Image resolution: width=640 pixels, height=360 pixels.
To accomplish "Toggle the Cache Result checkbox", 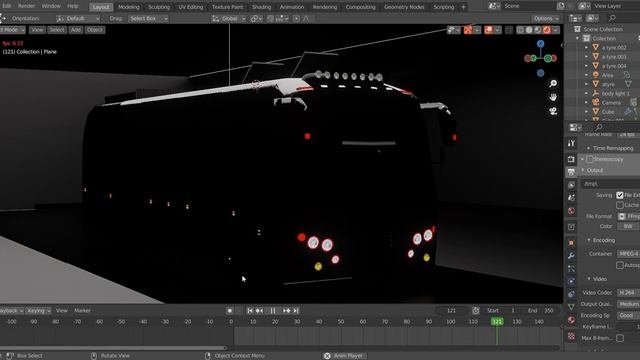I will click(x=620, y=205).
